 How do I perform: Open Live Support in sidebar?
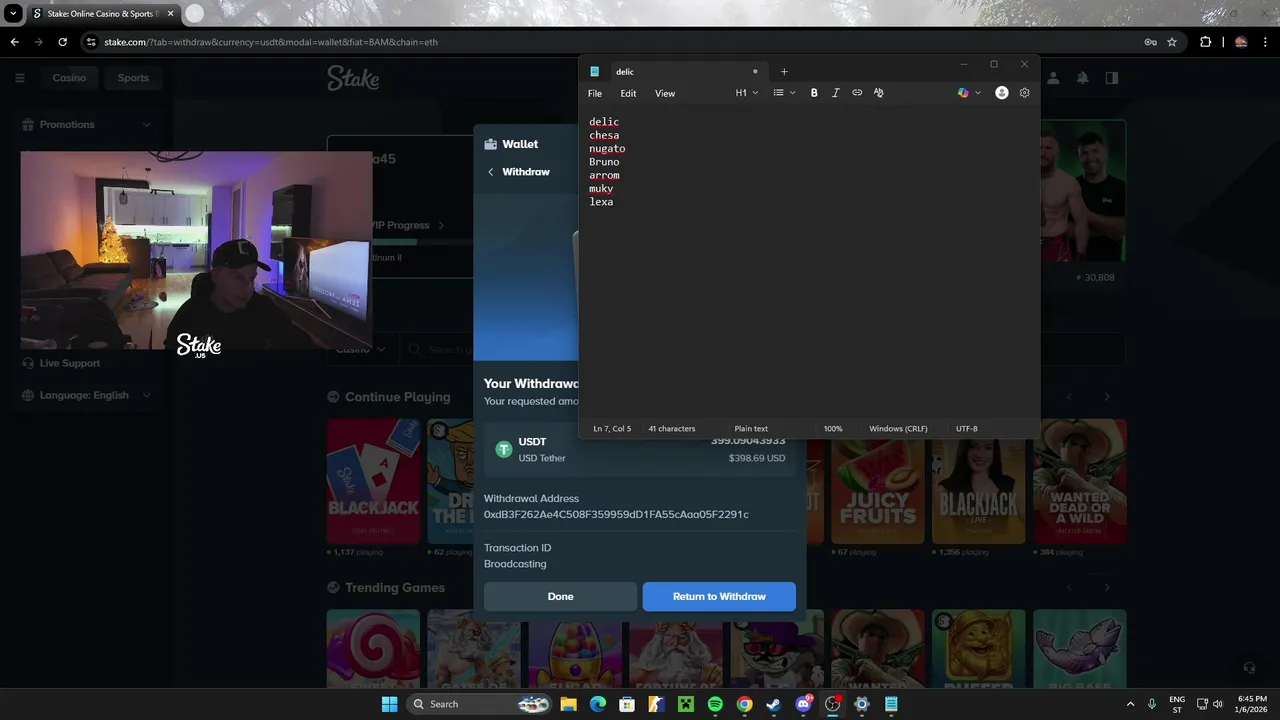69,363
